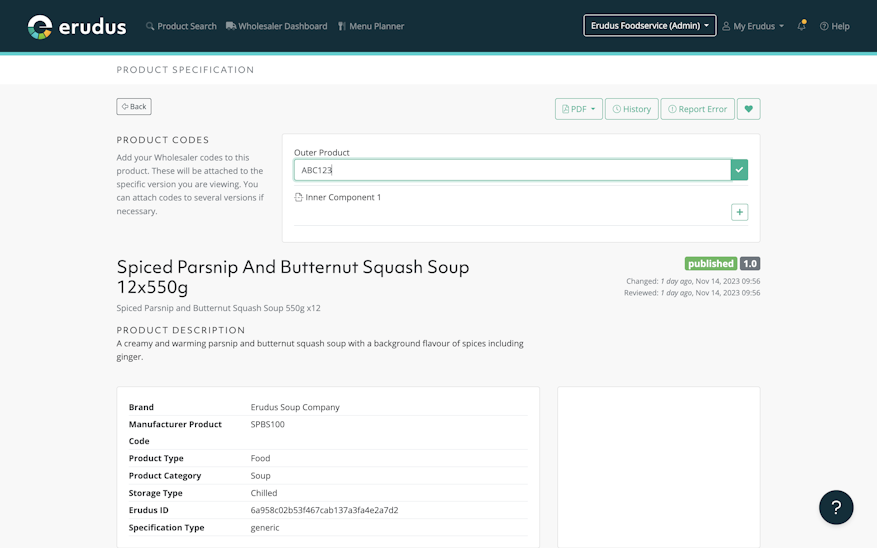View notifications bell
The height and width of the screenshot is (548, 877).
[x=801, y=26]
